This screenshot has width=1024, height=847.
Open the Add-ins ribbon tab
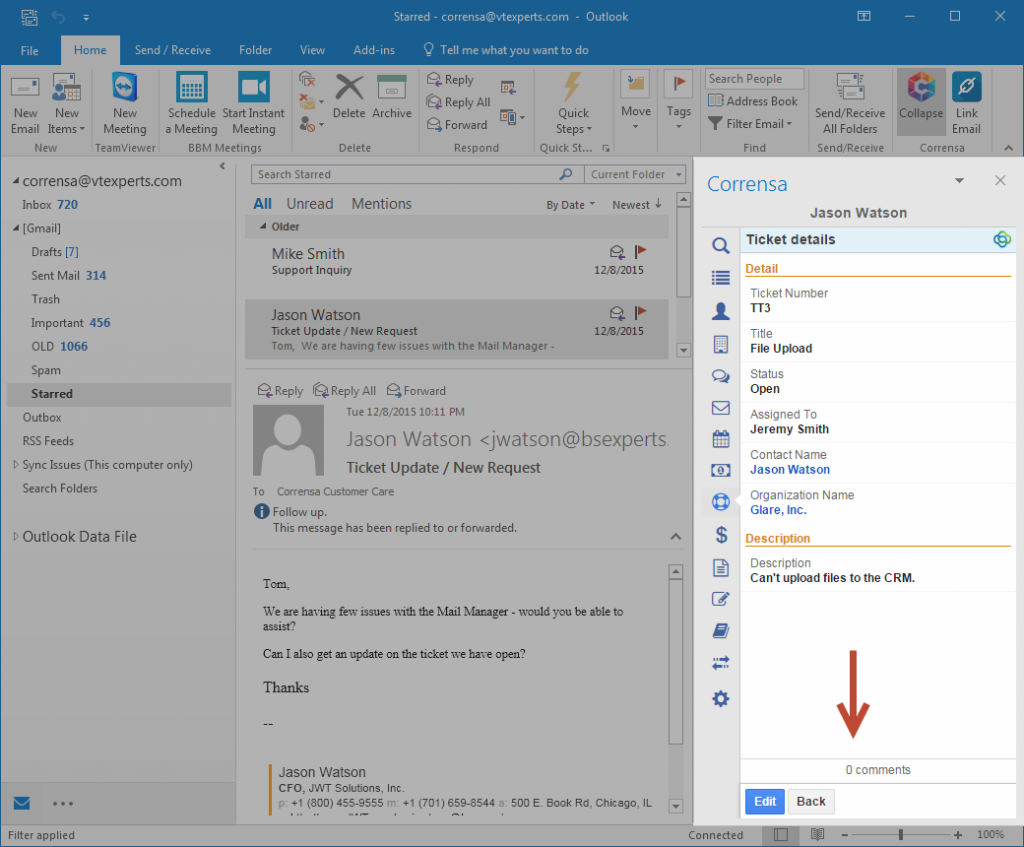click(x=374, y=50)
